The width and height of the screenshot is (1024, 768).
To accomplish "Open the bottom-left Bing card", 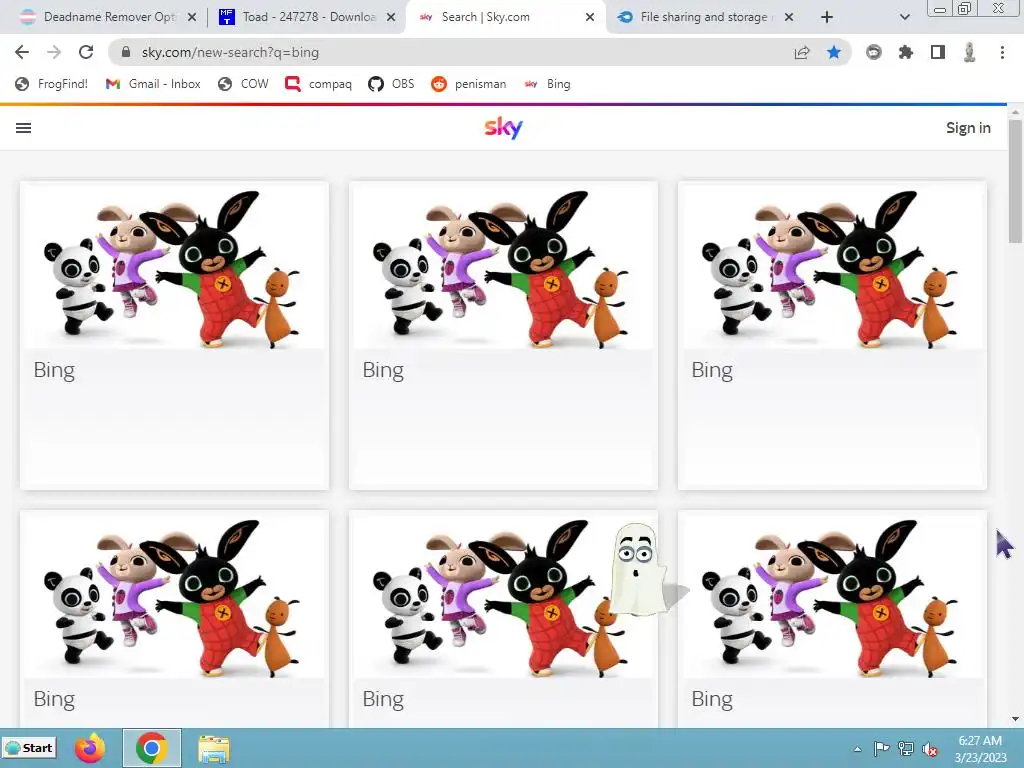I will [x=174, y=619].
